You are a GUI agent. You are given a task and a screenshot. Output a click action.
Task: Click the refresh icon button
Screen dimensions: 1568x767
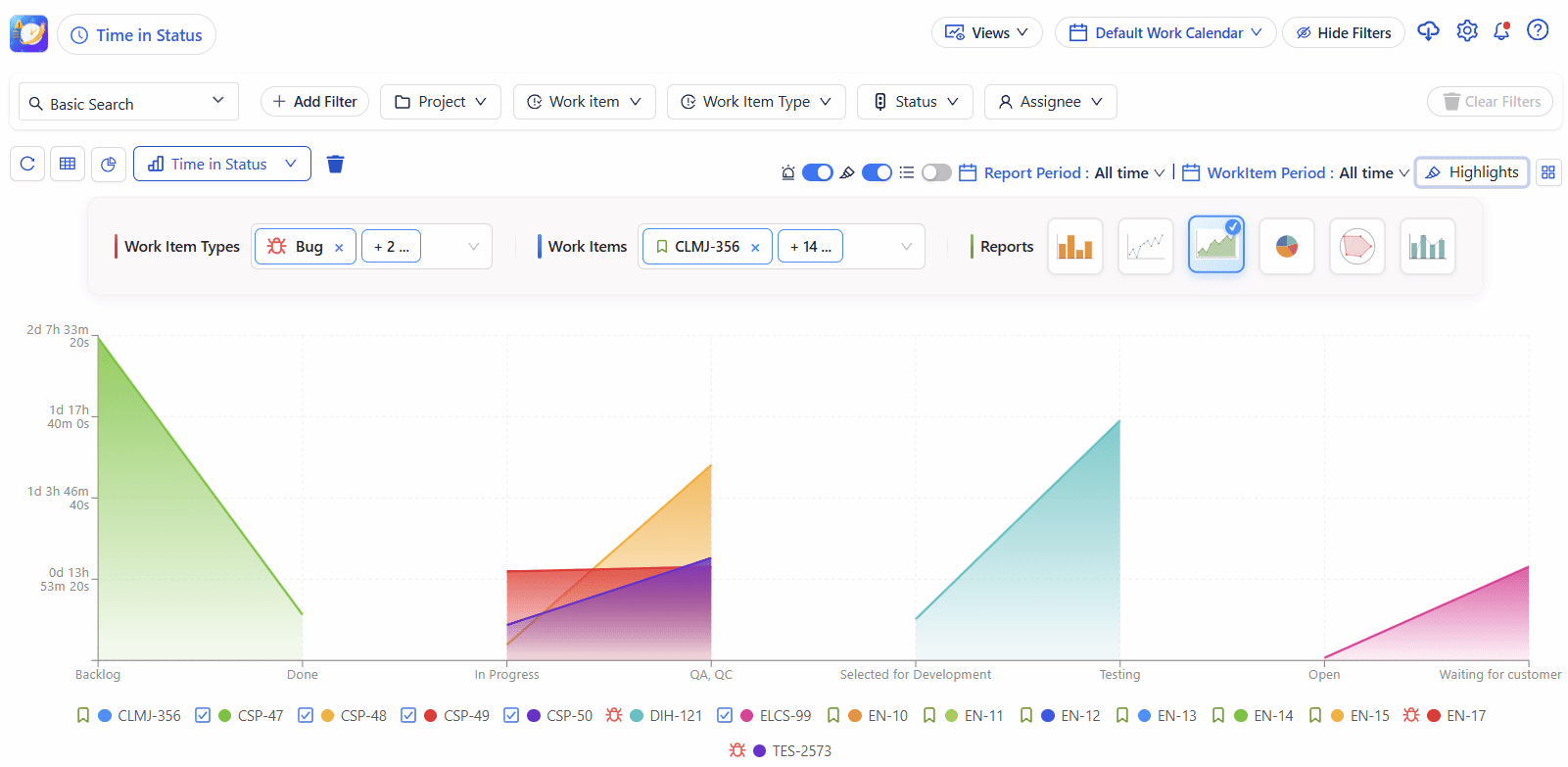click(27, 165)
